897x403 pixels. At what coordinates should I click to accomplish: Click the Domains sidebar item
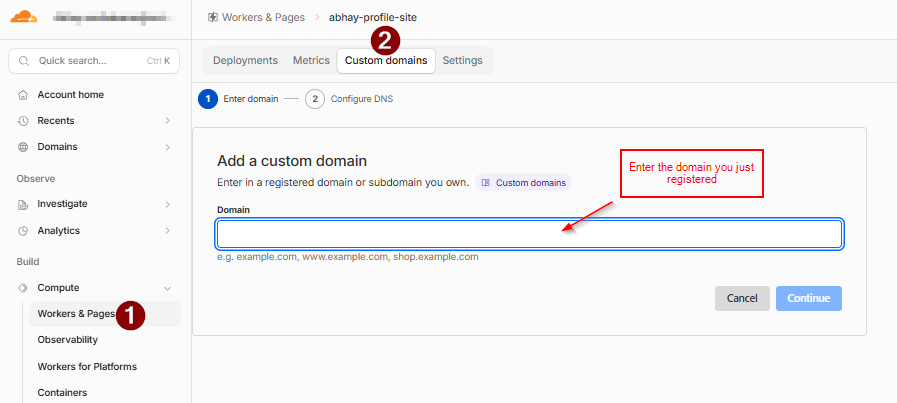[96, 147]
